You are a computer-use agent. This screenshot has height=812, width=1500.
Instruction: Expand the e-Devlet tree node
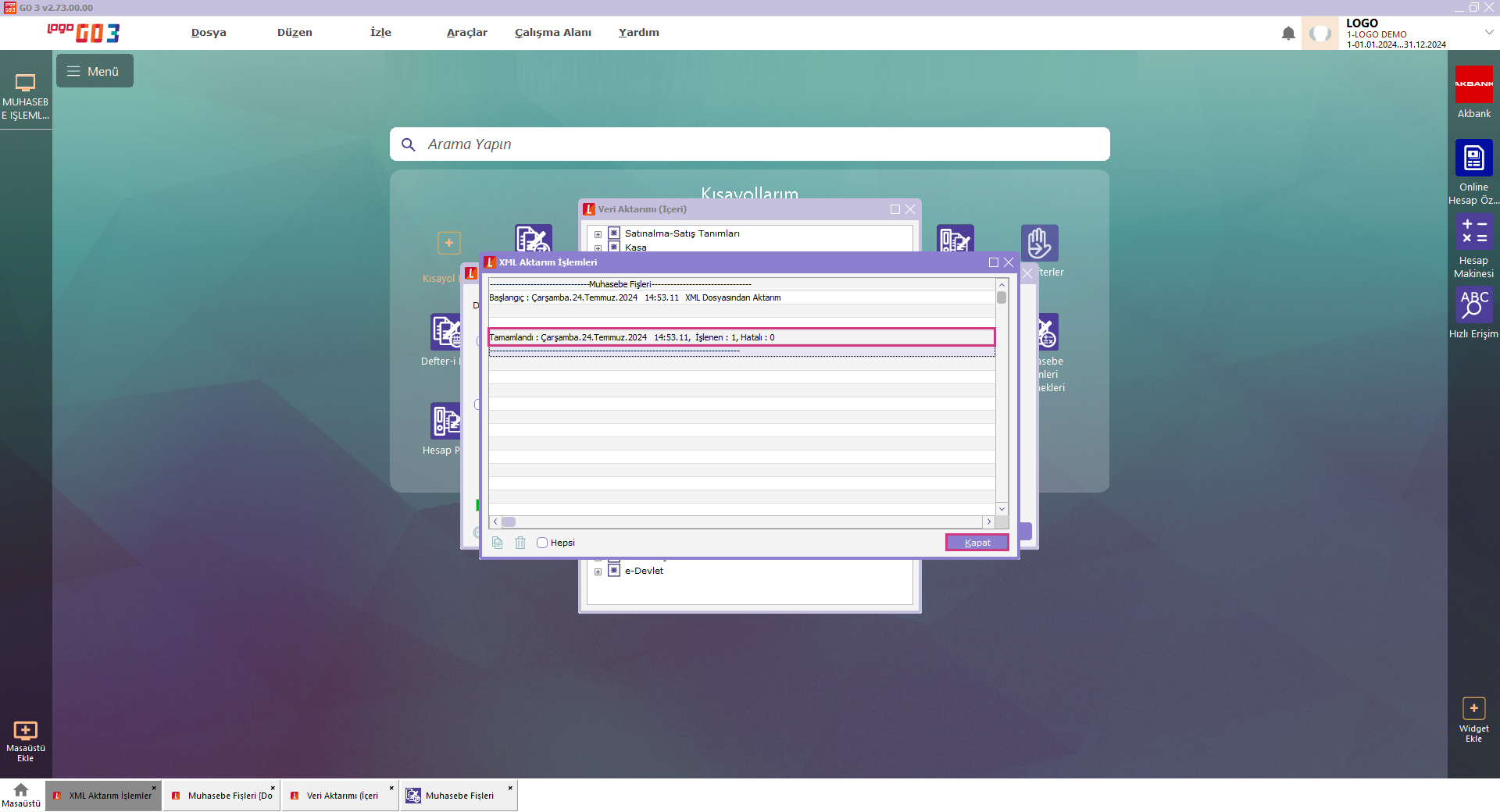coord(598,572)
